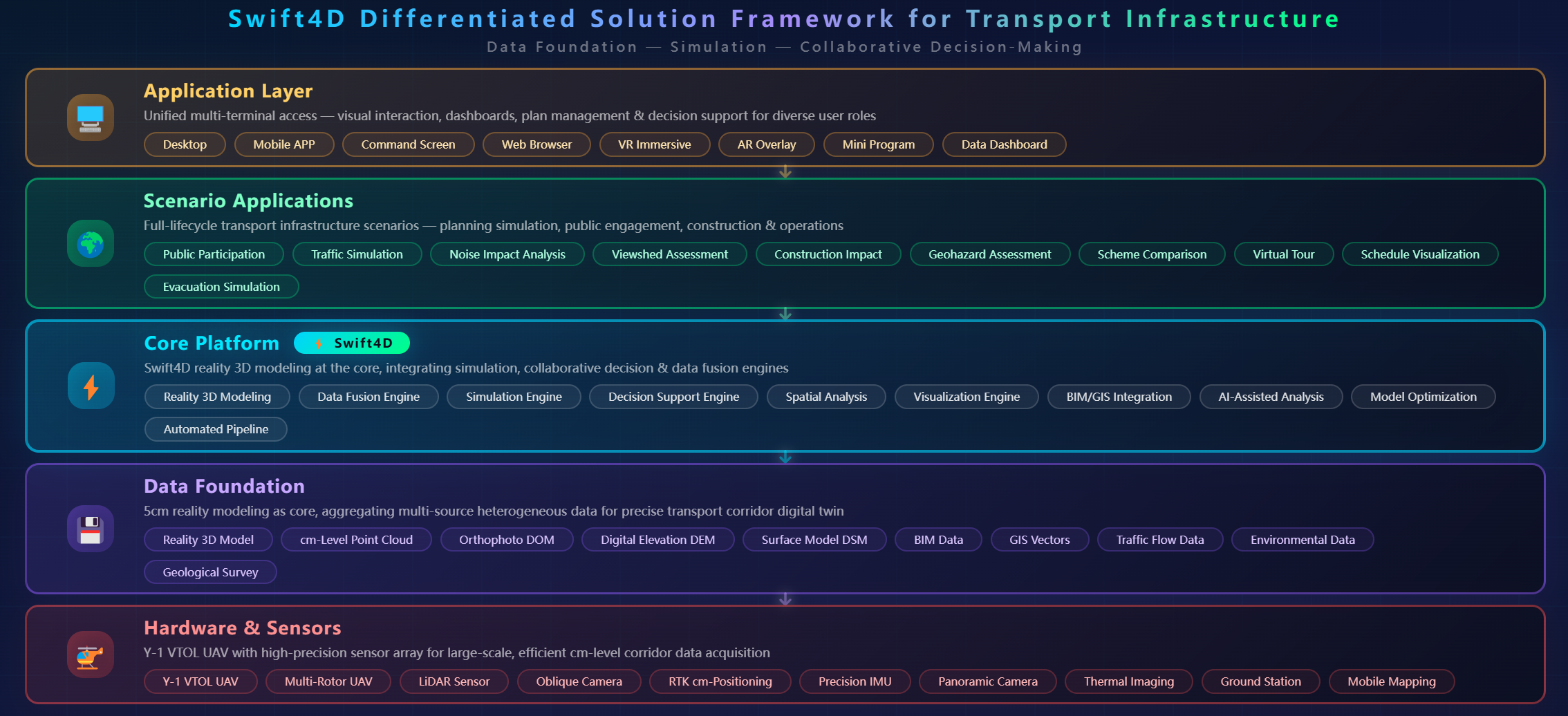Select the Command Screen tag
The image size is (1568, 716).
click(x=408, y=144)
